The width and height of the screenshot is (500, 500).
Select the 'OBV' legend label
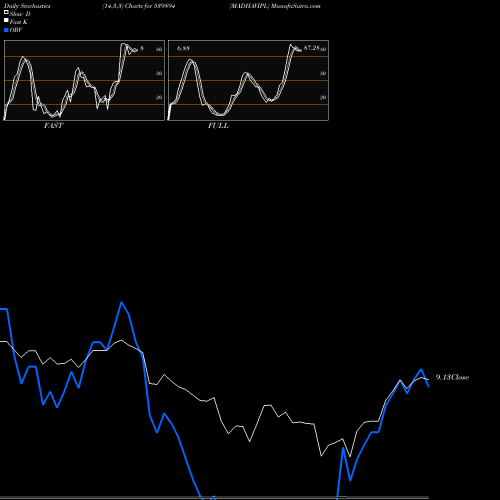16,30
